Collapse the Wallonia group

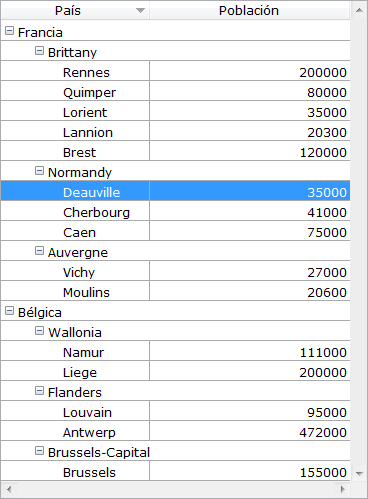[x=39, y=331]
